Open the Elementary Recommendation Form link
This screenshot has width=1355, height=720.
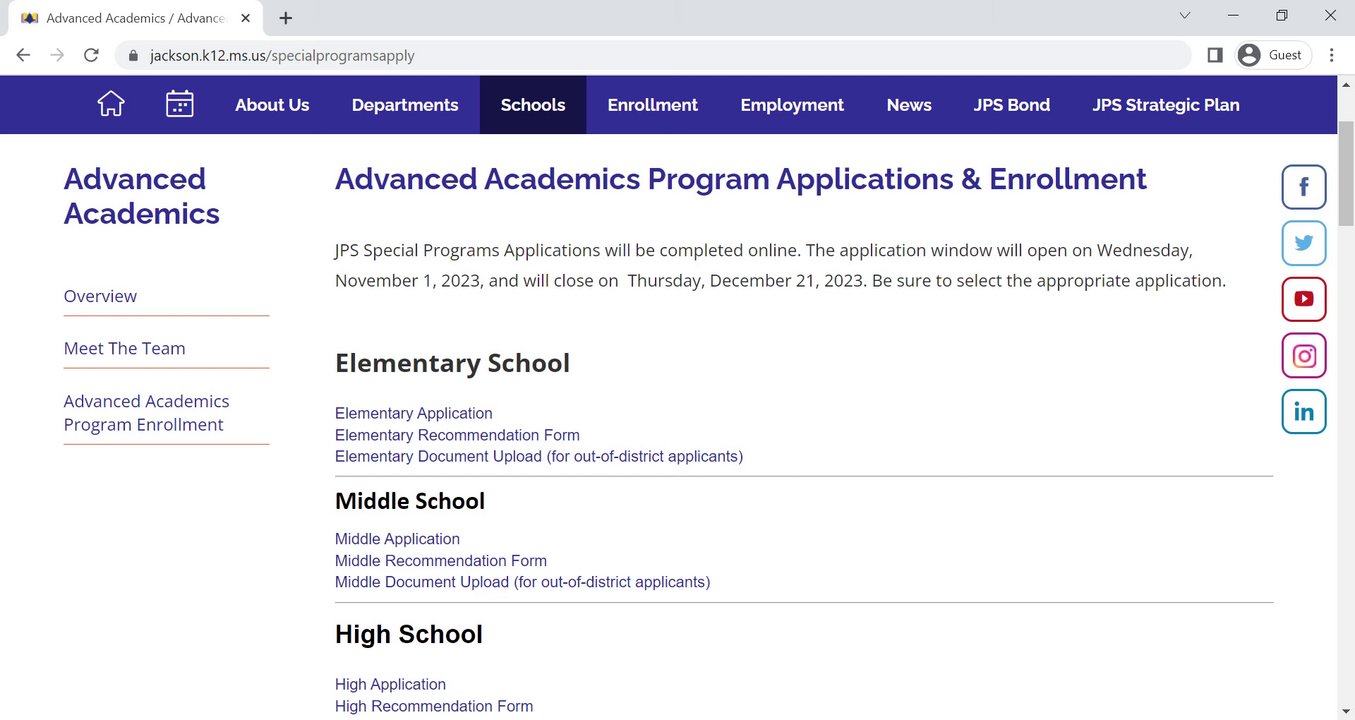point(457,435)
